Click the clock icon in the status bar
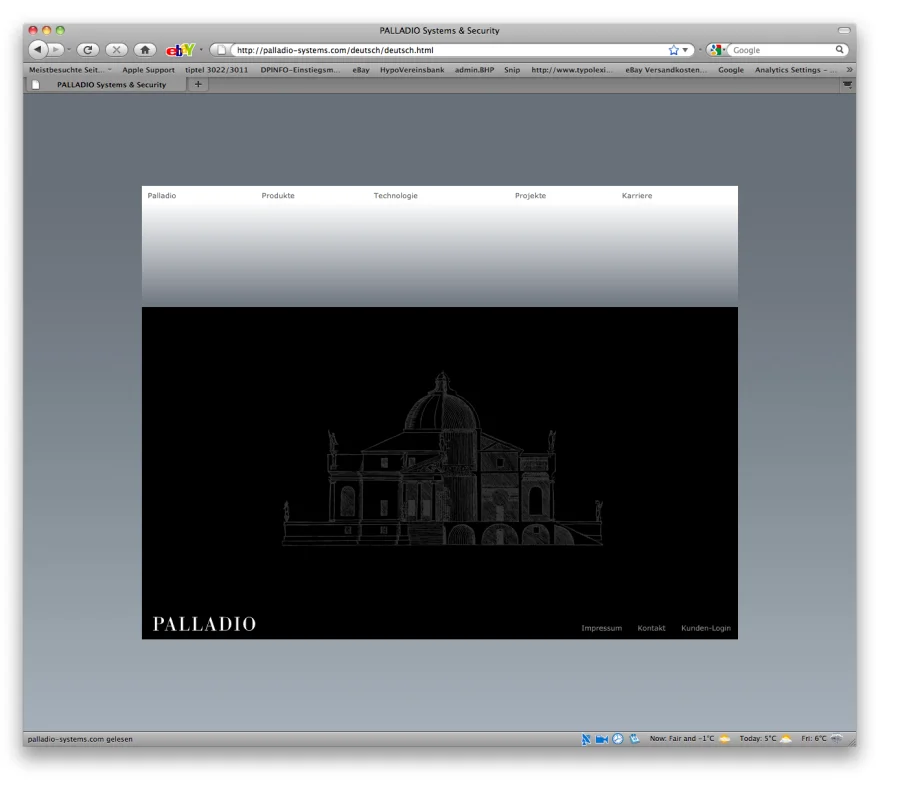The image size is (900, 811). [x=618, y=739]
